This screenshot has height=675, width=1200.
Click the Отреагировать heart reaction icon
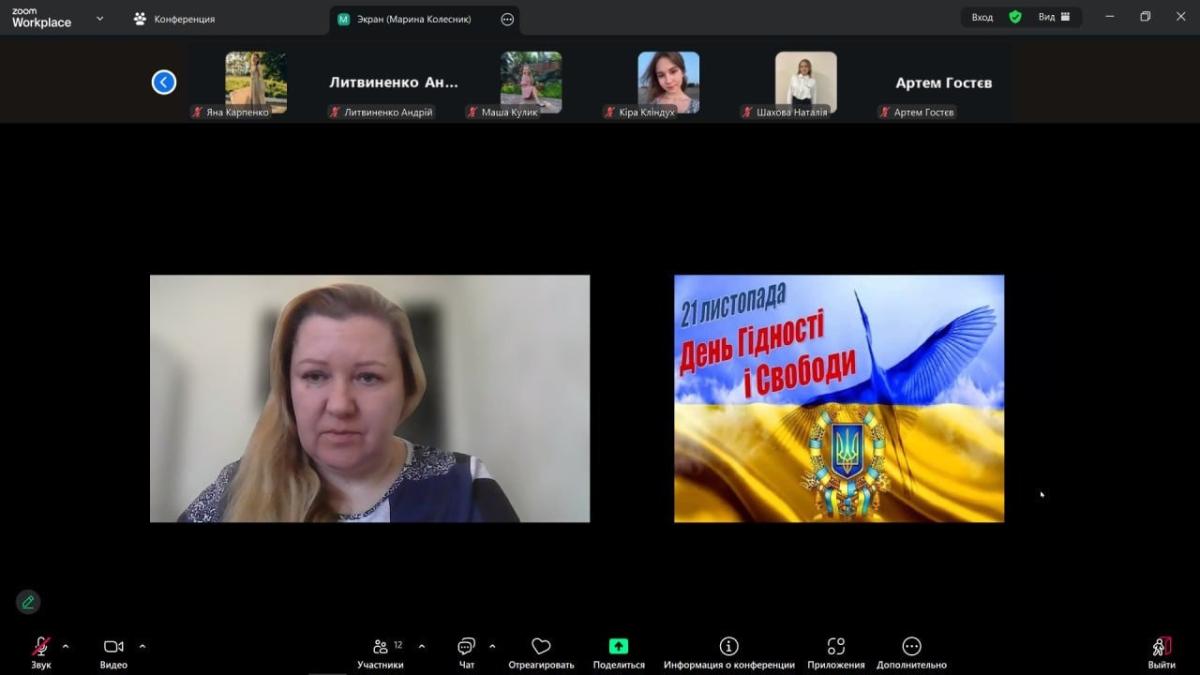pos(541,647)
